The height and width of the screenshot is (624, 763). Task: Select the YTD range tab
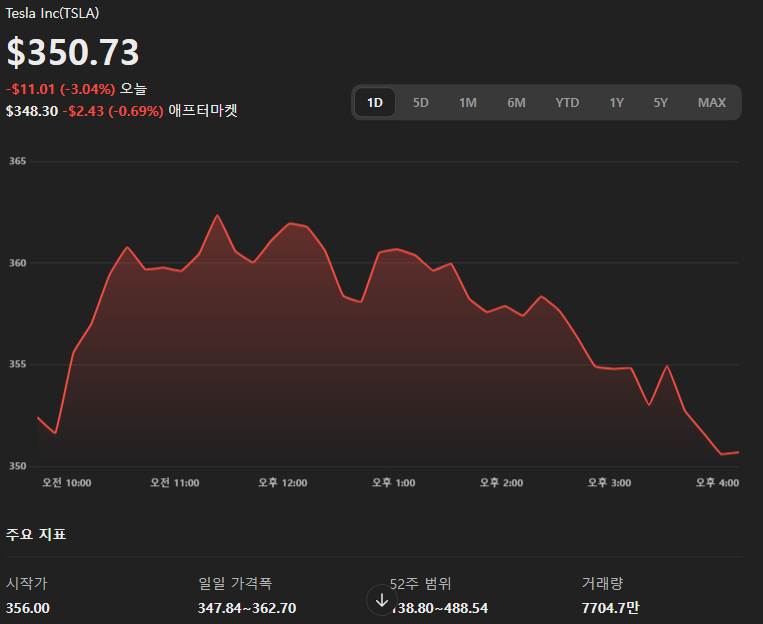pos(567,103)
